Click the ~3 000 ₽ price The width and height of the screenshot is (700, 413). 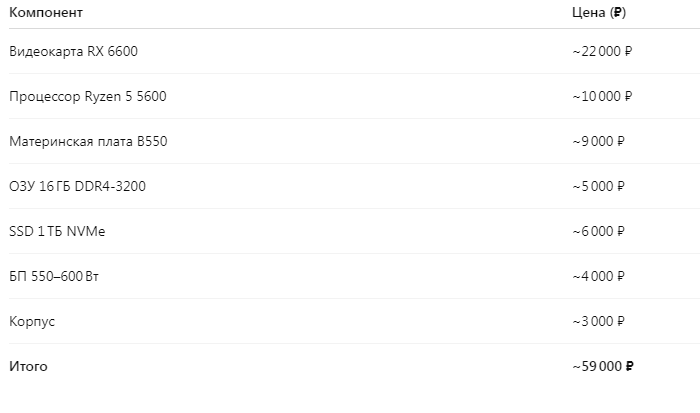click(x=598, y=321)
